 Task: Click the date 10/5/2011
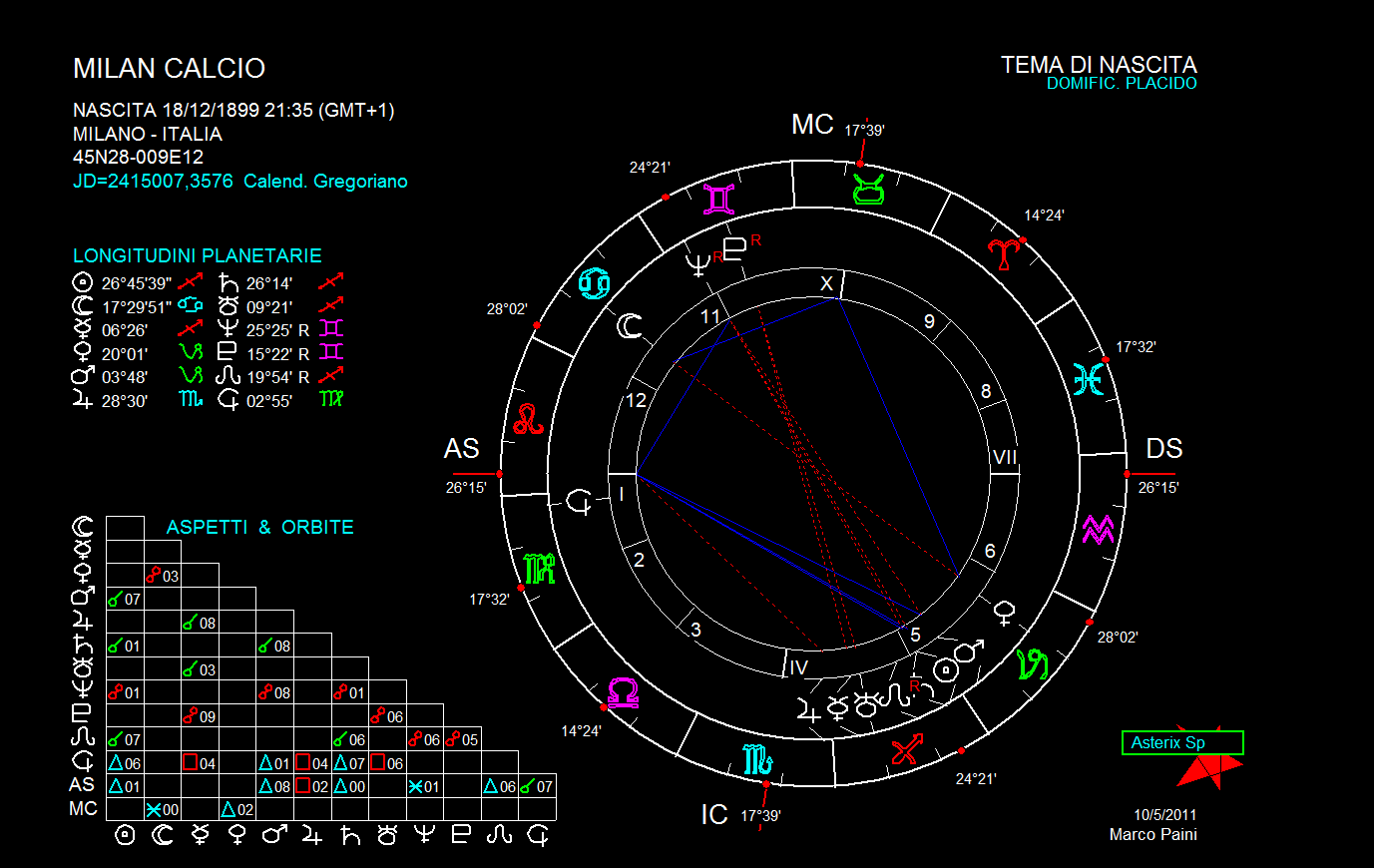(1164, 815)
